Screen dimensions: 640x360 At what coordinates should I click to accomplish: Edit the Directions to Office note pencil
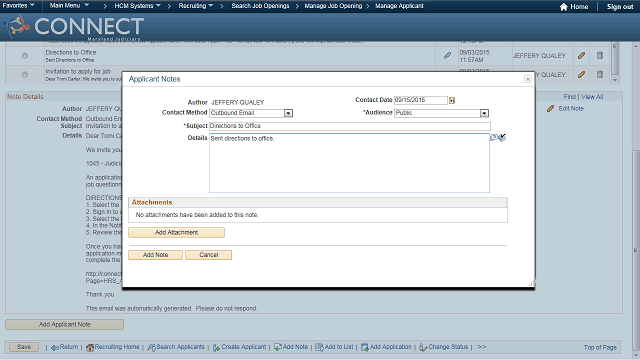pos(582,56)
